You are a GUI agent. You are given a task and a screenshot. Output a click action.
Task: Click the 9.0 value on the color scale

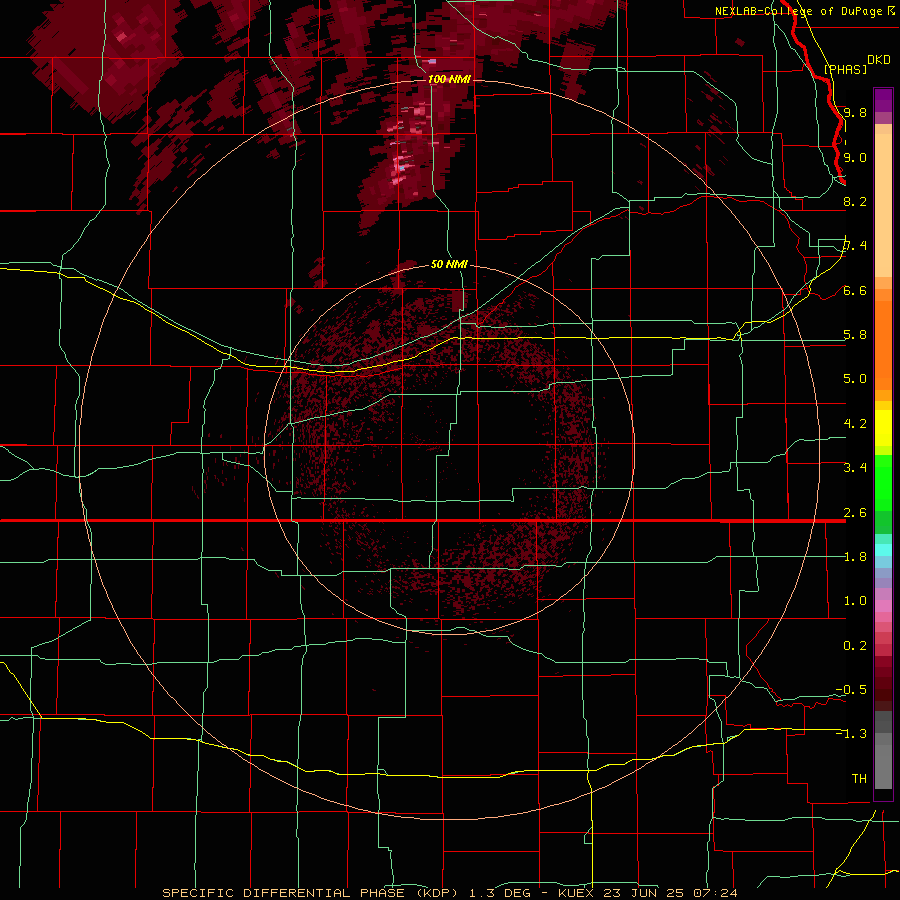[855, 157]
